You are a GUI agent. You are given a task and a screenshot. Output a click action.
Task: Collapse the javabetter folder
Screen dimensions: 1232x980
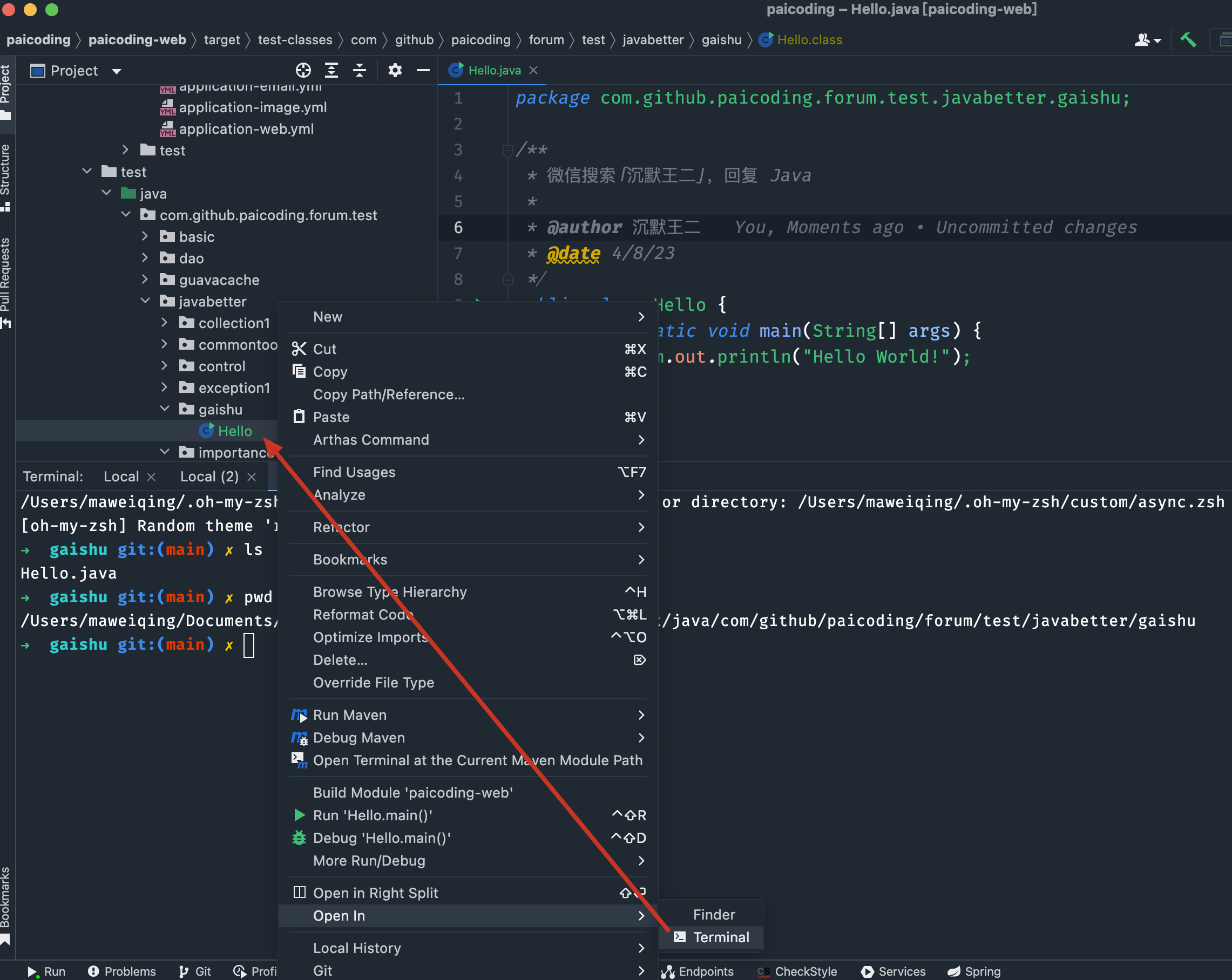[145, 301]
